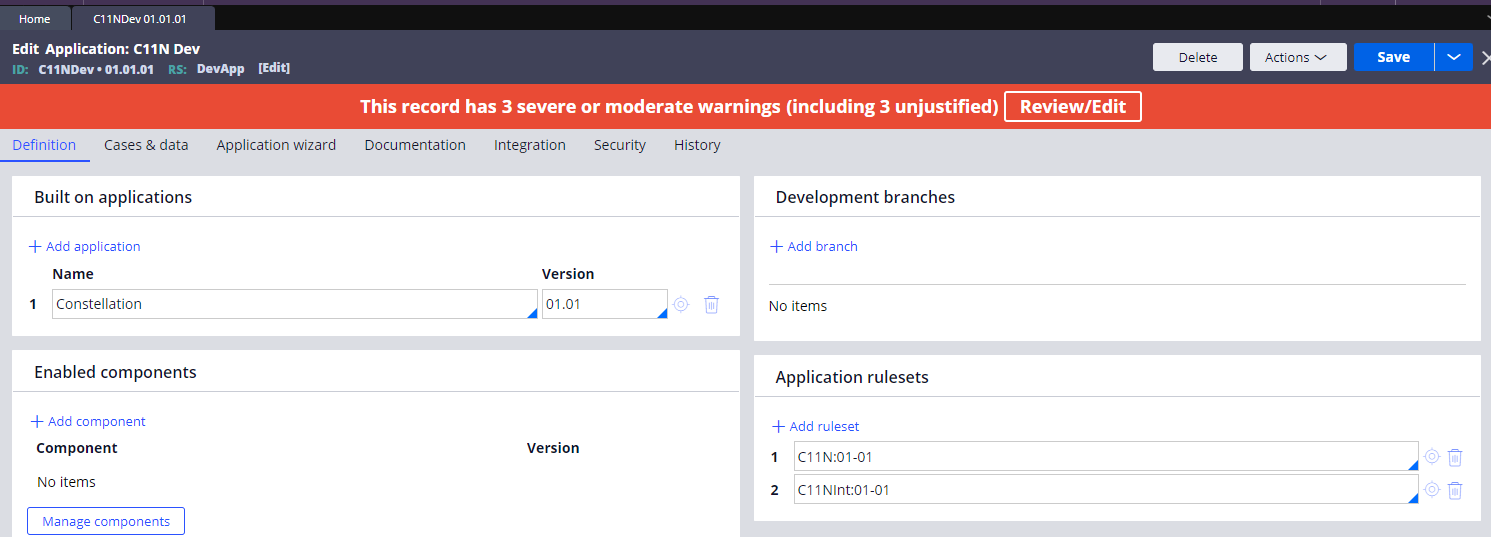Open the Security tab
This screenshot has height=537, width=1491.
[619, 145]
